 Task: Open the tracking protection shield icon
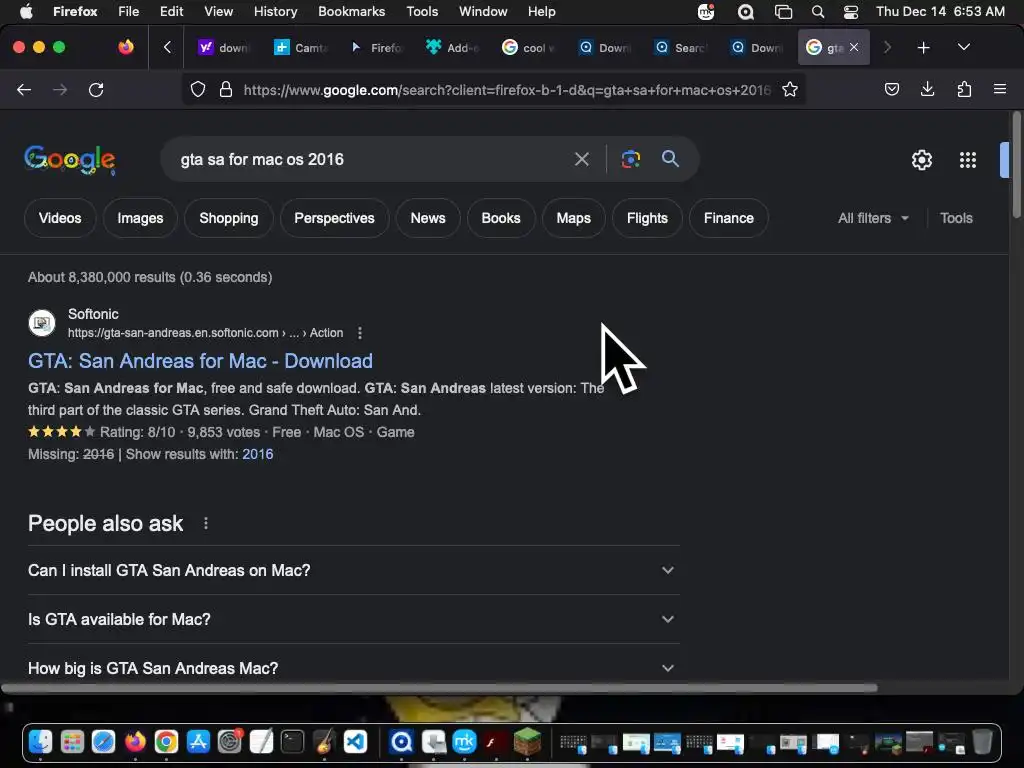pos(198,89)
